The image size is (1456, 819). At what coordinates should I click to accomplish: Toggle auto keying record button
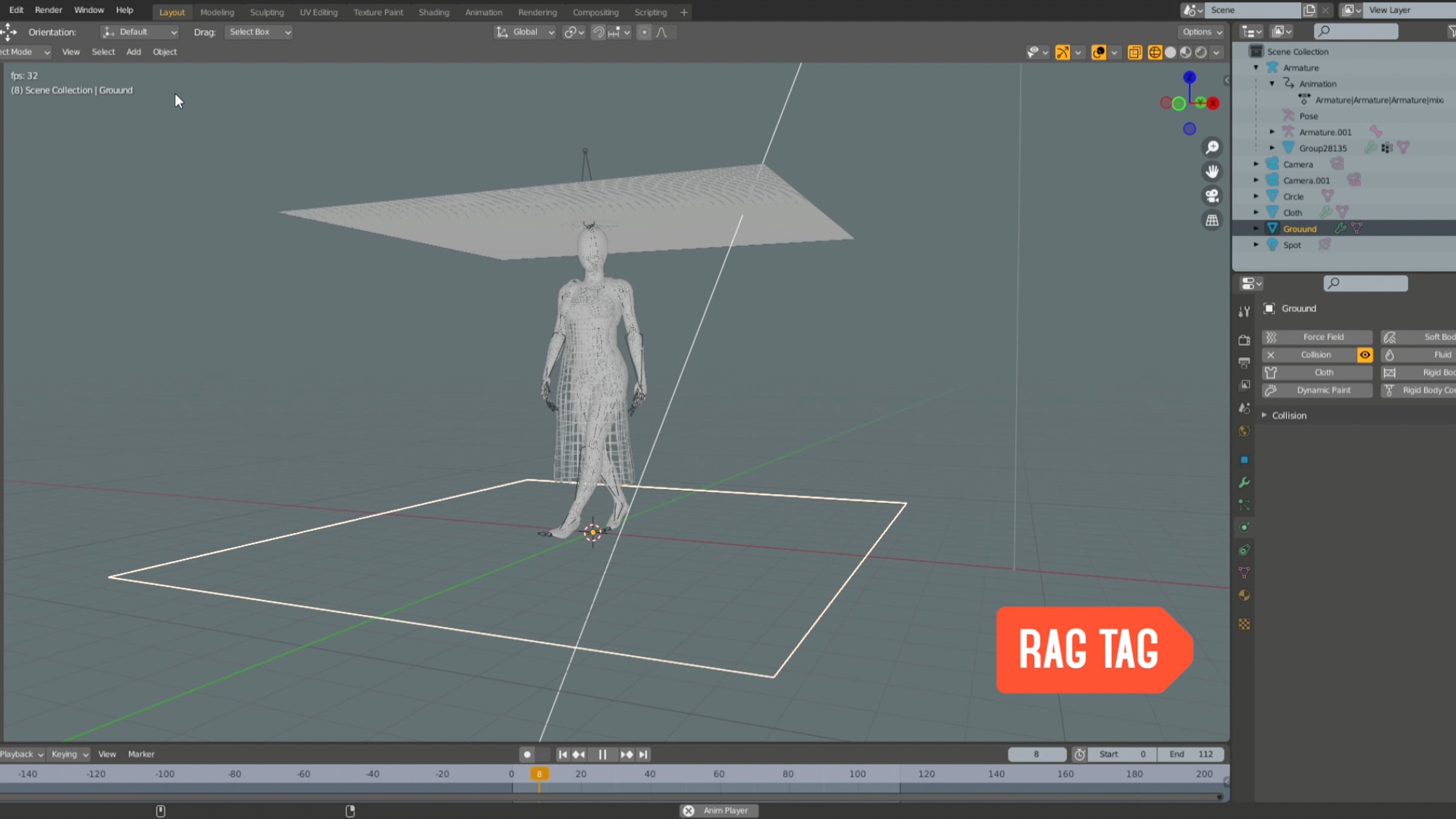click(527, 754)
